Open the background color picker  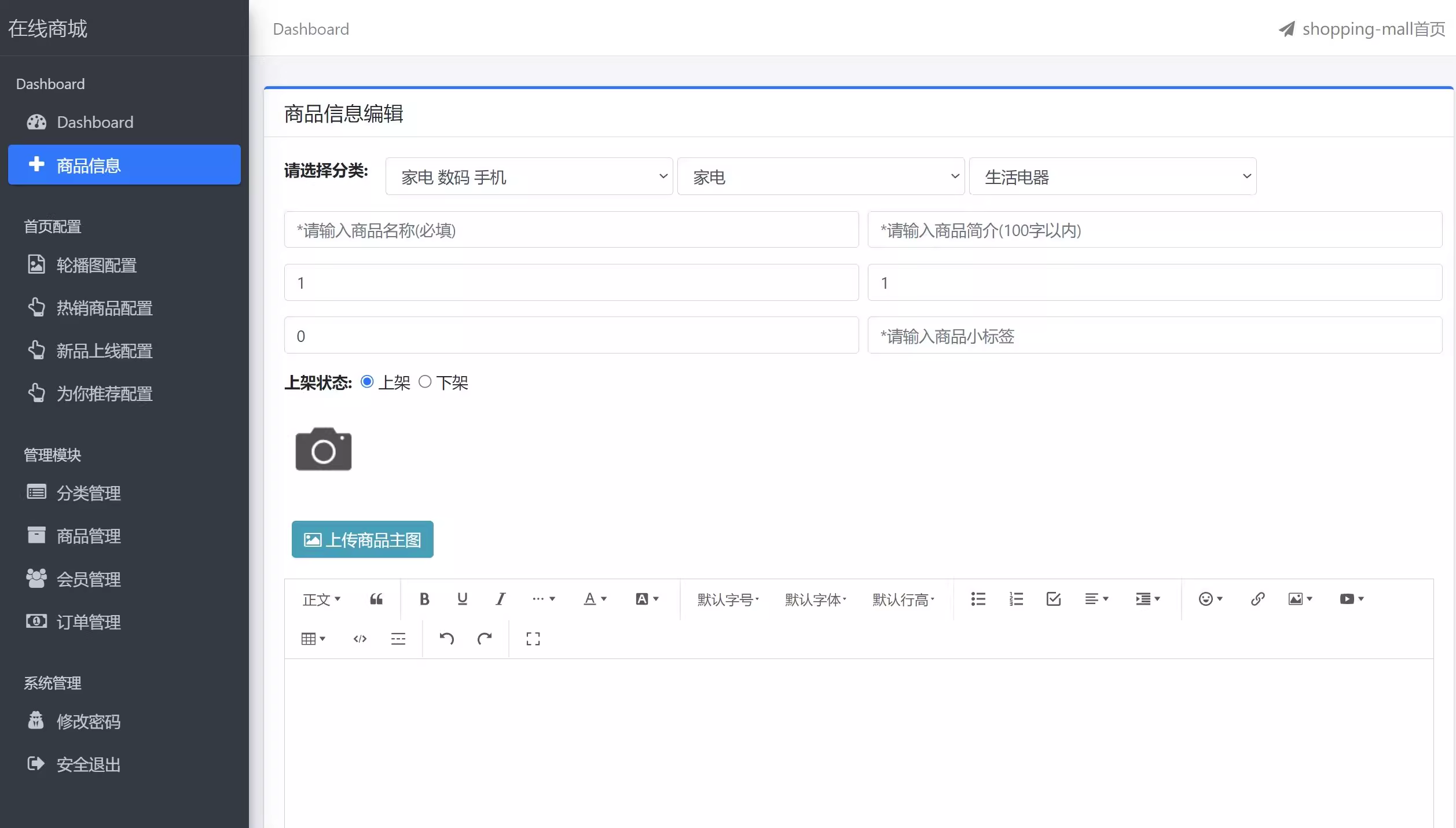(647, 599)
